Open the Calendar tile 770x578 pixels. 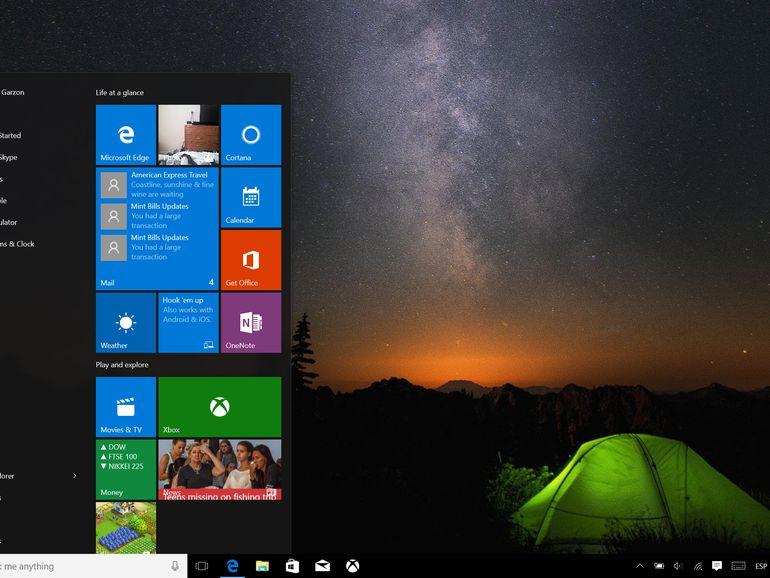[251, 197]
